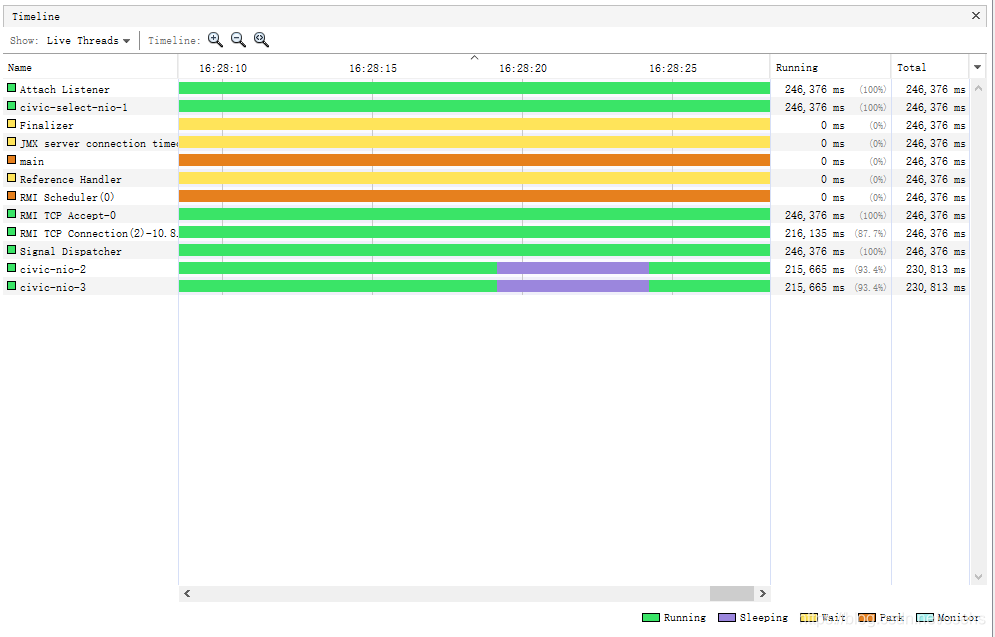The width and height of the screenshot is (995, 637).
Task: Select the Attach Listener thread
Action: click(64, 89)
